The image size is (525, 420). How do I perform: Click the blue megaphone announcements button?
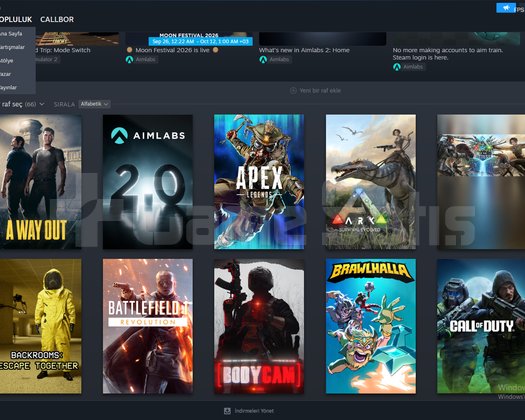tap(506, 8)
